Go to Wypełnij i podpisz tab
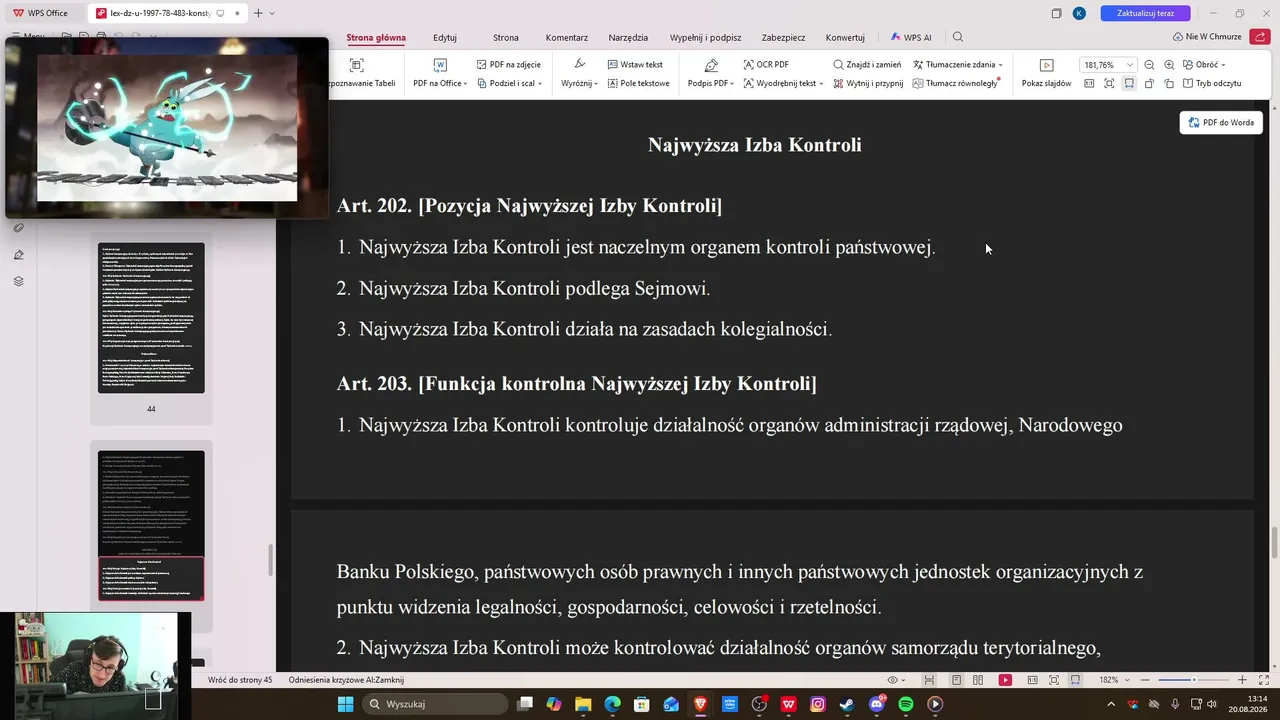This screenshot has width=1280, height=720. click(706, 37)
